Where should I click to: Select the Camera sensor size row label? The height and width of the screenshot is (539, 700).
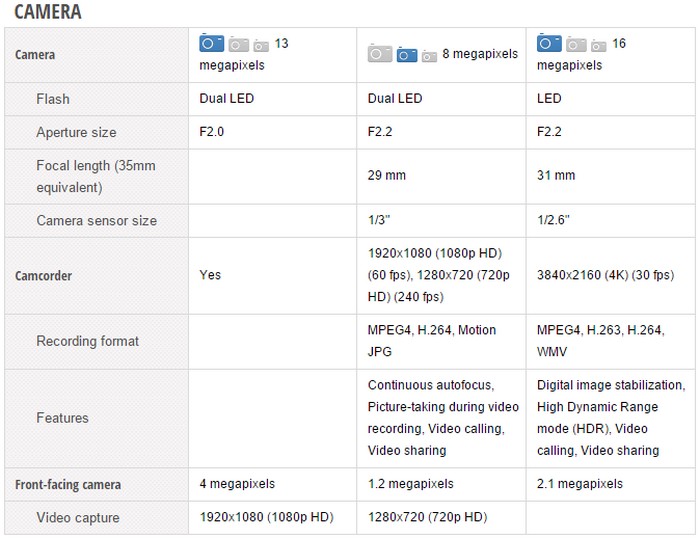click(96, 220)
